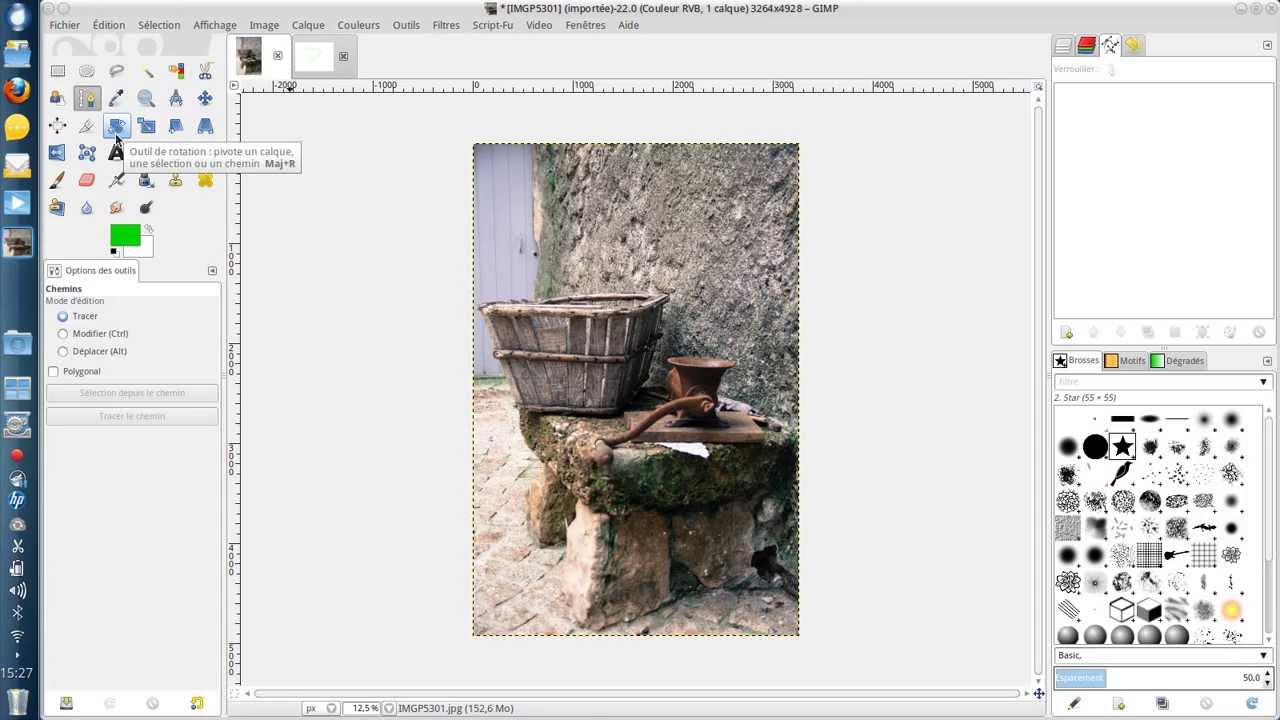The image size is (1280, 720).
Task: Select the Airbrush tool
Action: coord(117,180)
